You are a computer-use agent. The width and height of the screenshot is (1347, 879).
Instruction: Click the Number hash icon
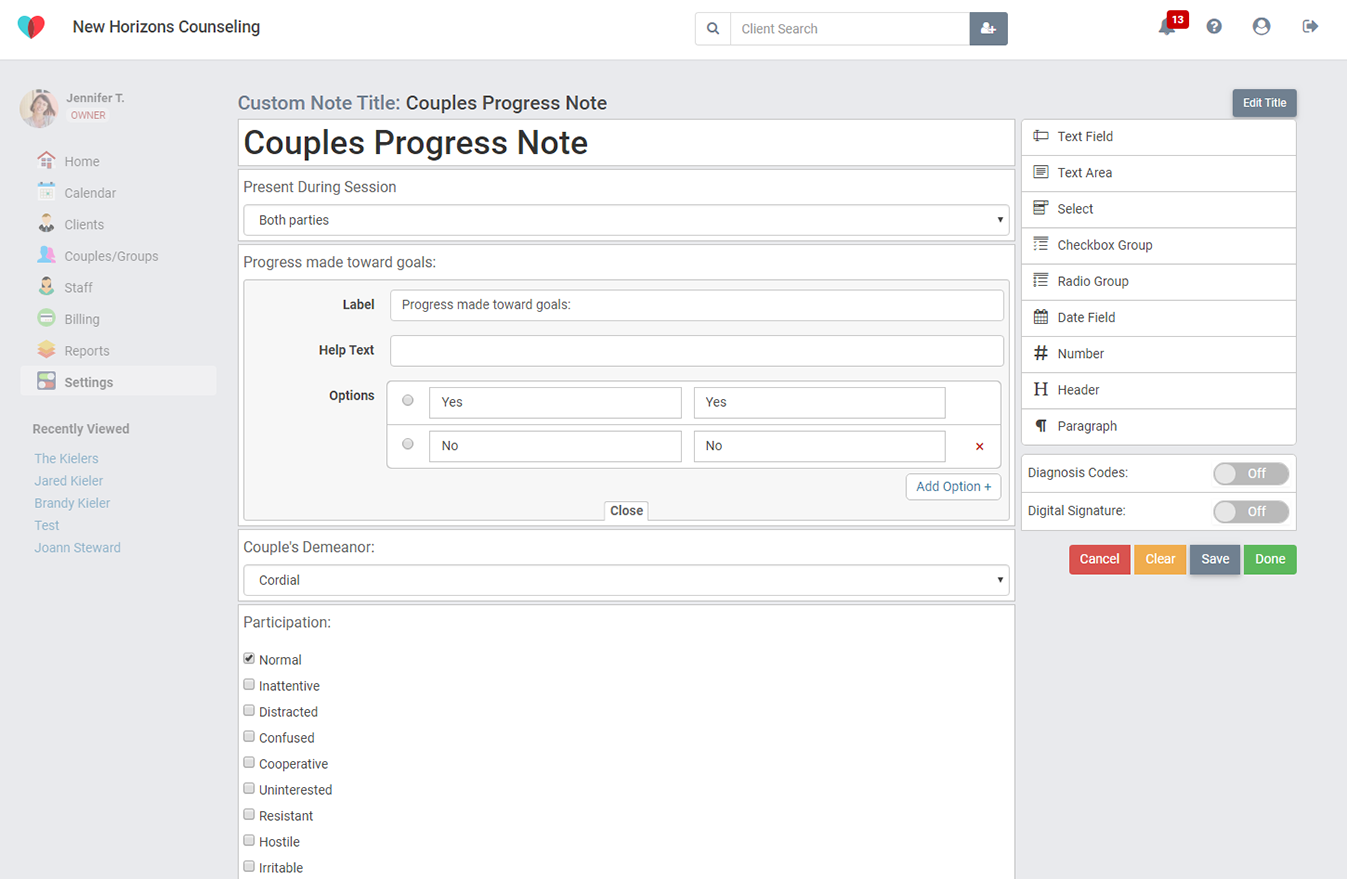pos(1041,353)
